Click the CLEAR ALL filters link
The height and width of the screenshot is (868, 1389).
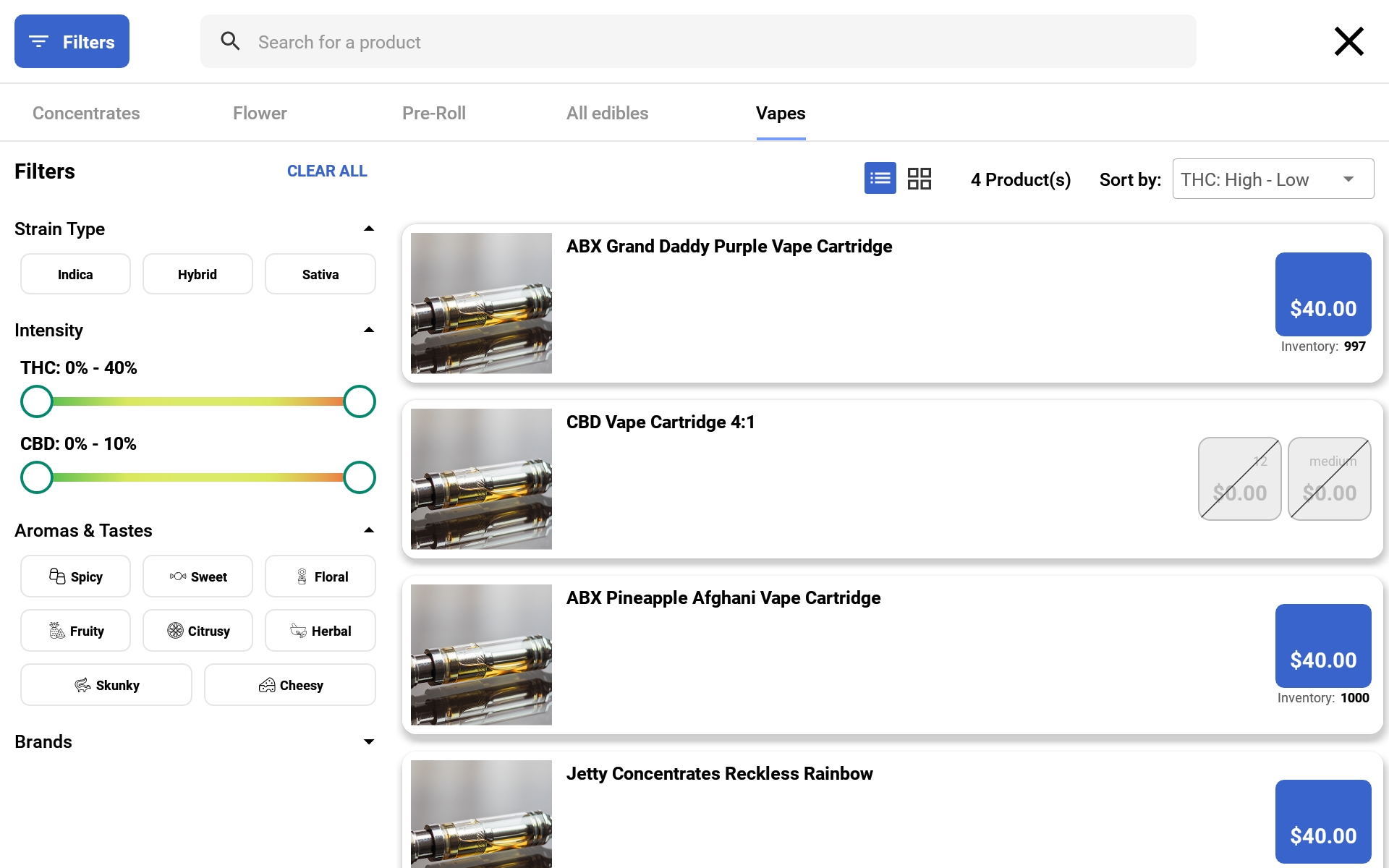[327, 171]
